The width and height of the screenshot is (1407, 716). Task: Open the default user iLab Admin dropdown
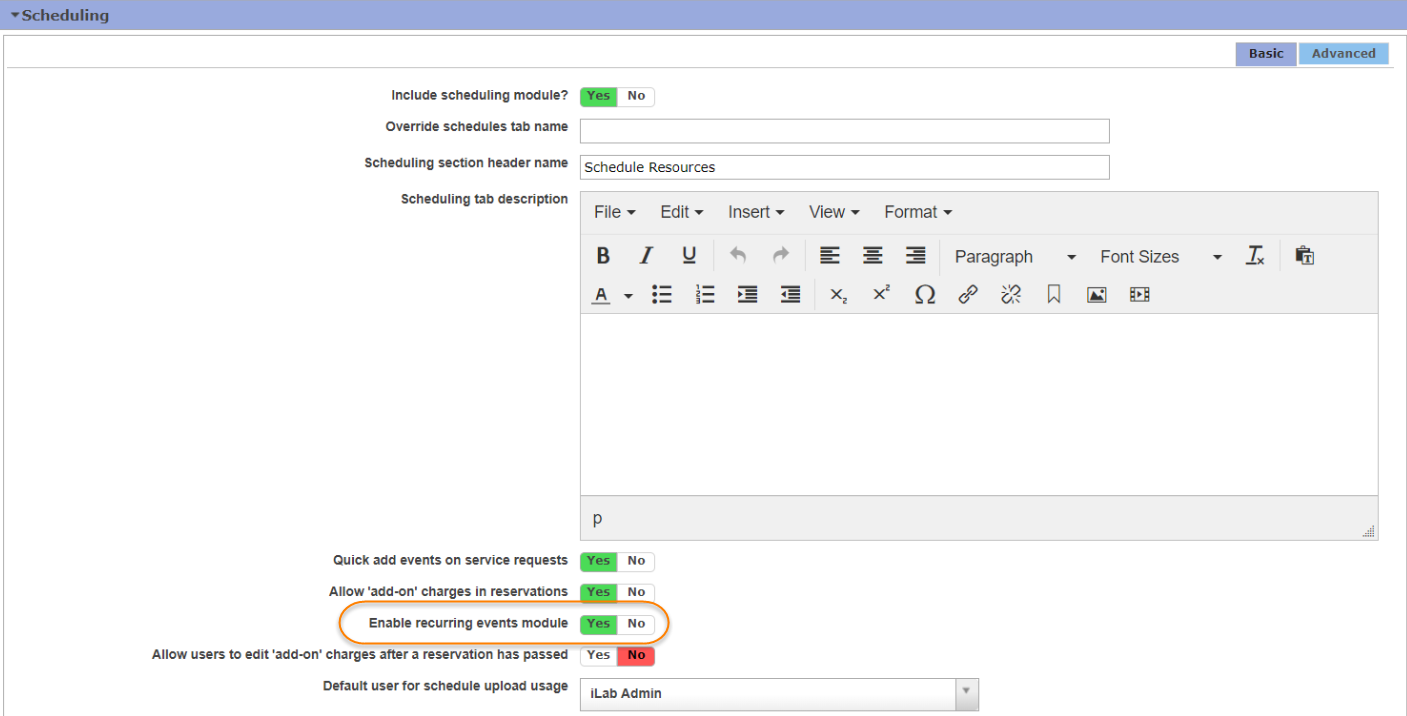coord(778,693)
